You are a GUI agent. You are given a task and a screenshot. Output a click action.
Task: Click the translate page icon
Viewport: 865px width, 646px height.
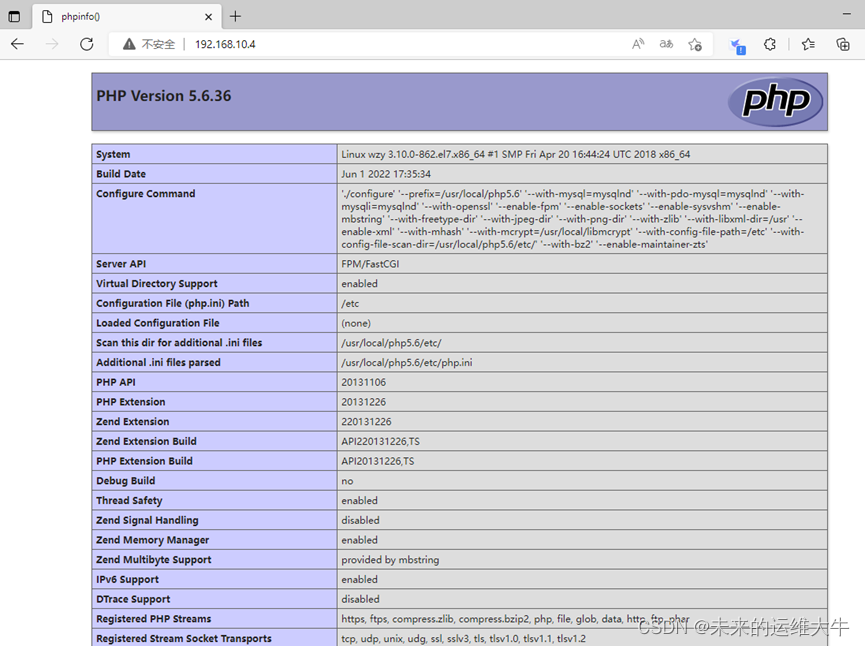pos(666,44)
